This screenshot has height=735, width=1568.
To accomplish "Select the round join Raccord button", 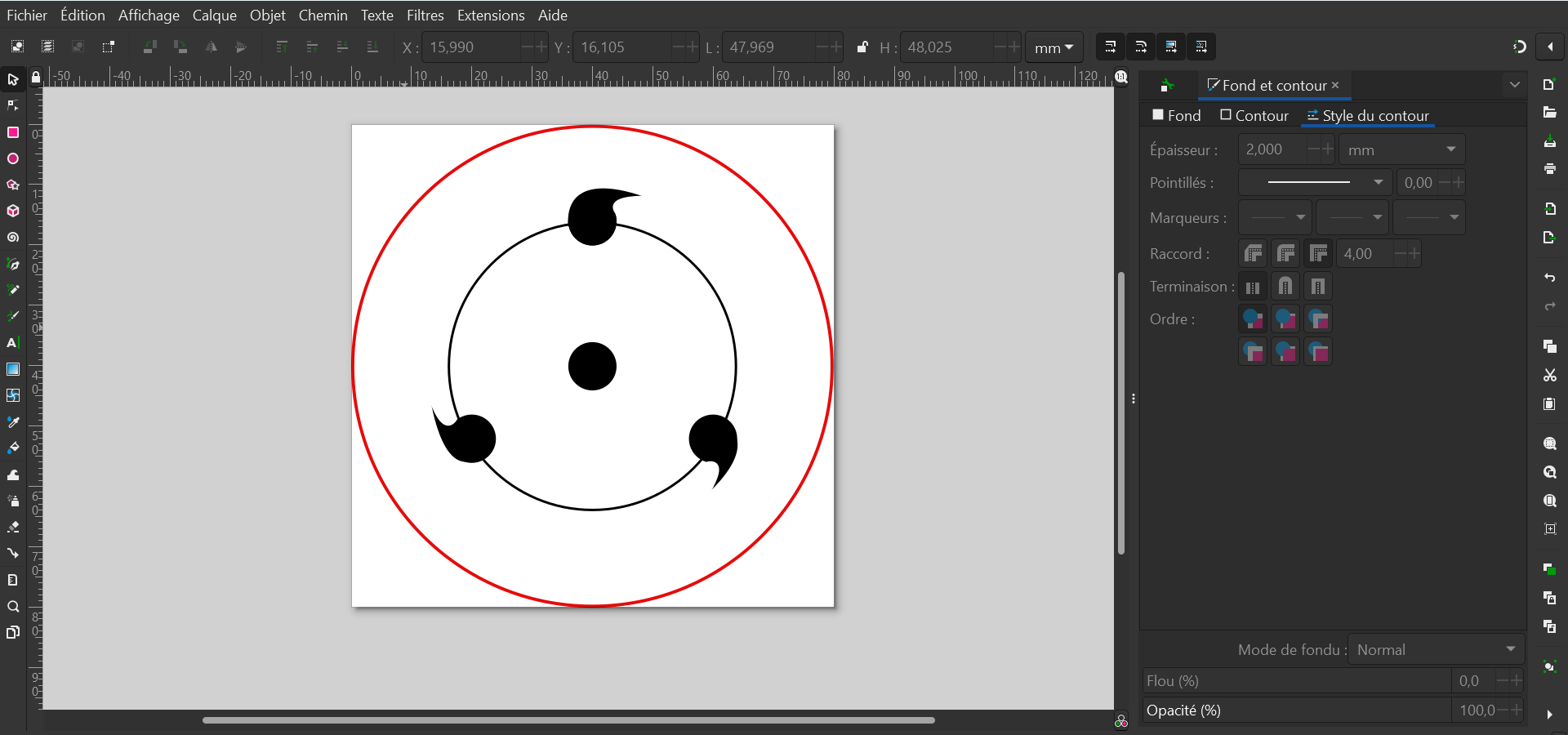I will coord(1285,254).
